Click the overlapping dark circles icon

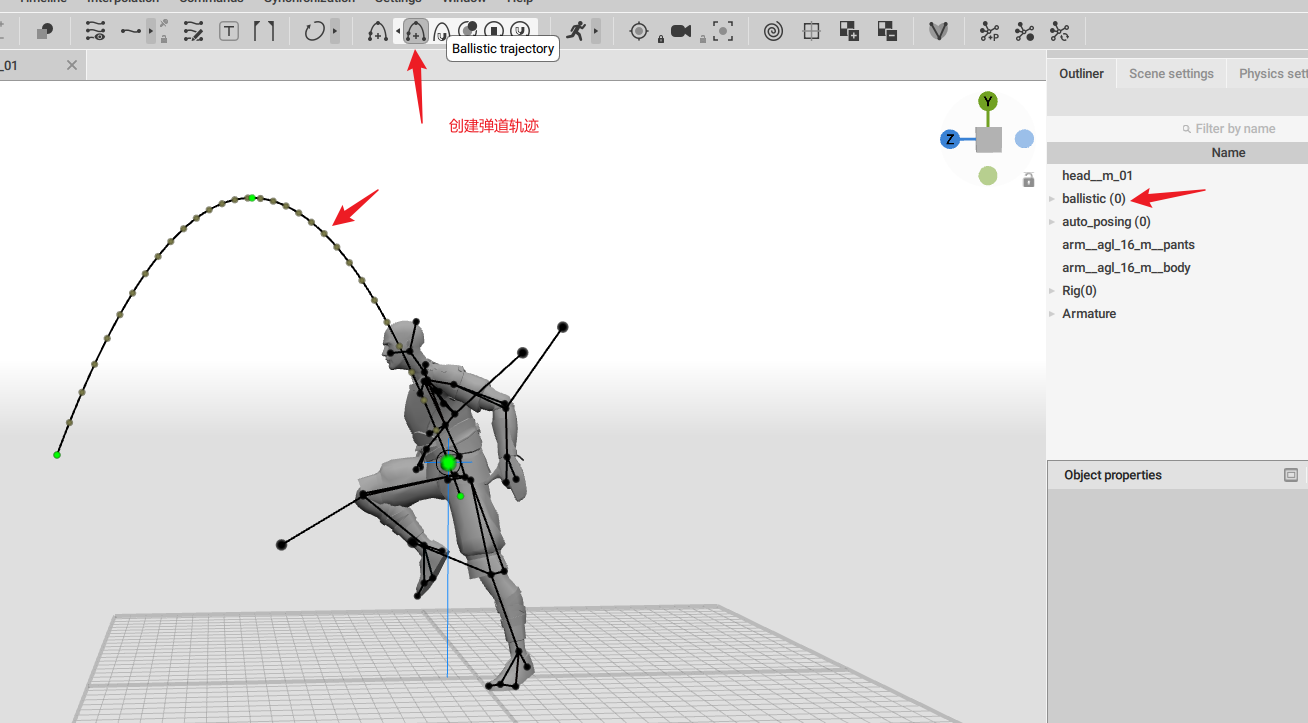click(467, 31)
